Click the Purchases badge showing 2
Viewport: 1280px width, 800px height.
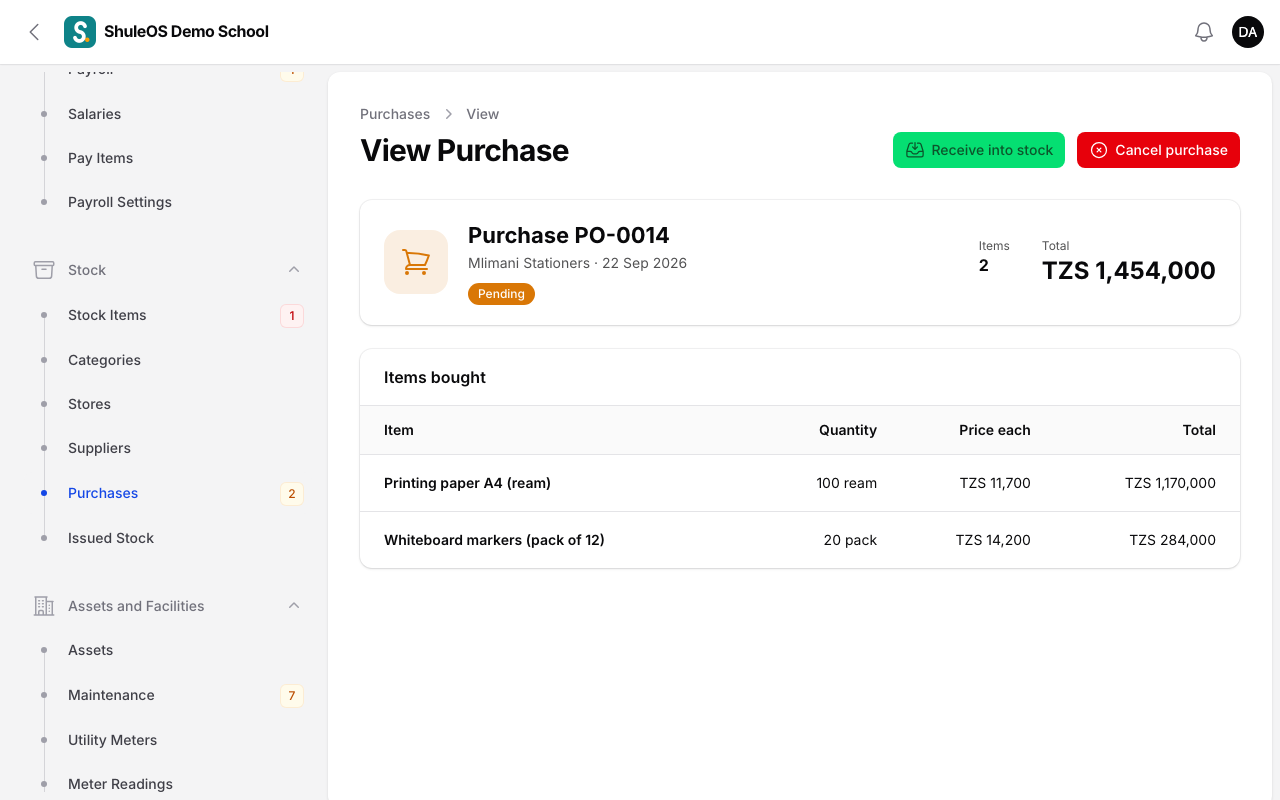coord(292,494)
